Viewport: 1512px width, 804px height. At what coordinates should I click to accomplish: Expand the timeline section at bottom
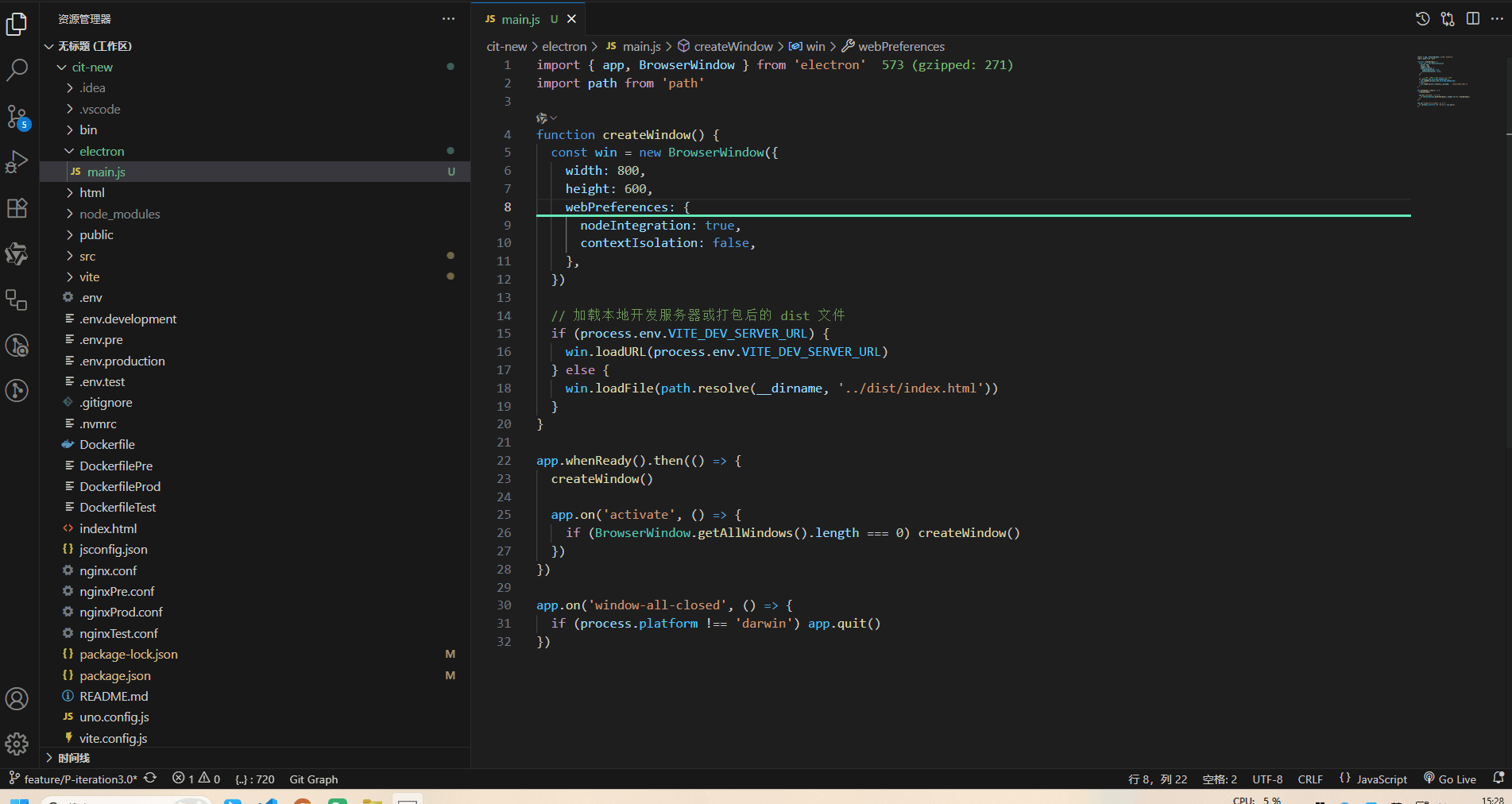pyautogui.click(x=255, y=758)
